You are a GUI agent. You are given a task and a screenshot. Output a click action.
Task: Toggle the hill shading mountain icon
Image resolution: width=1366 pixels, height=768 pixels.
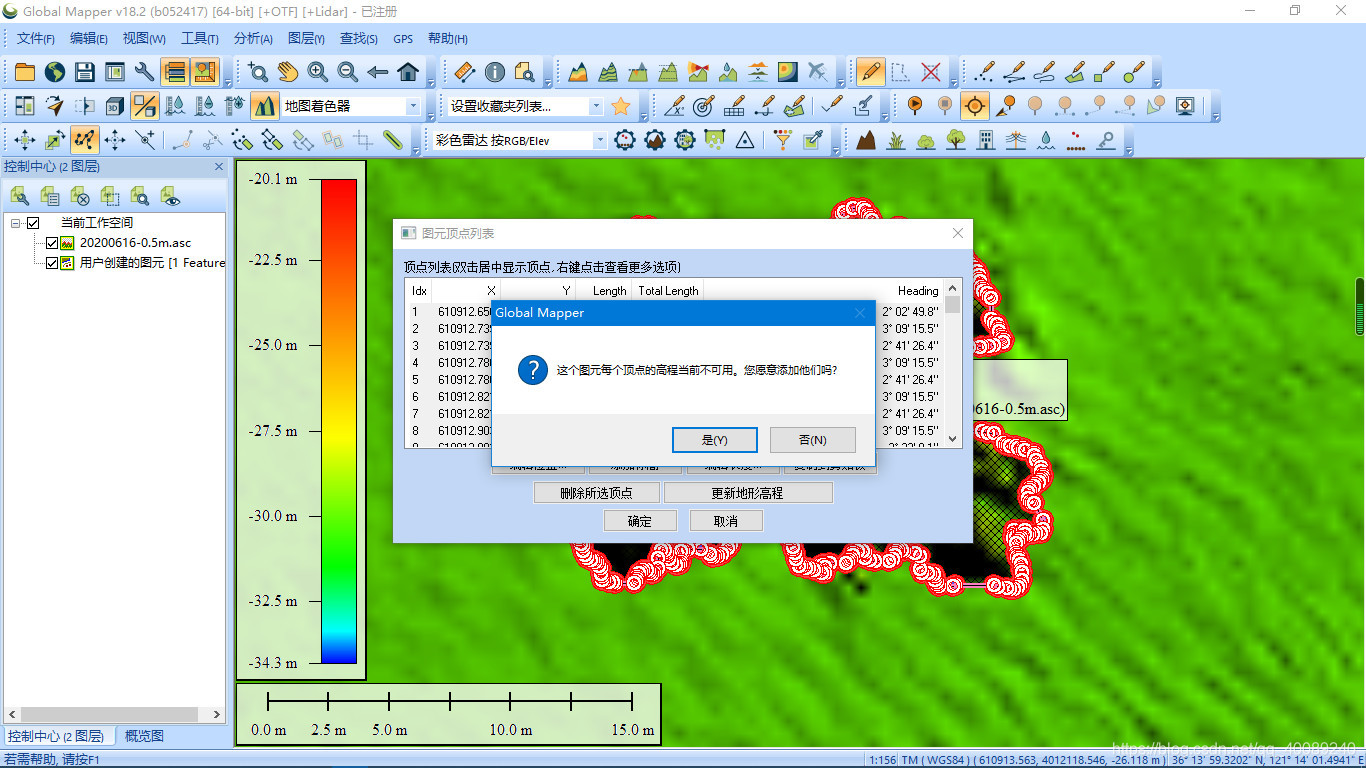click(x=265, y=105)
